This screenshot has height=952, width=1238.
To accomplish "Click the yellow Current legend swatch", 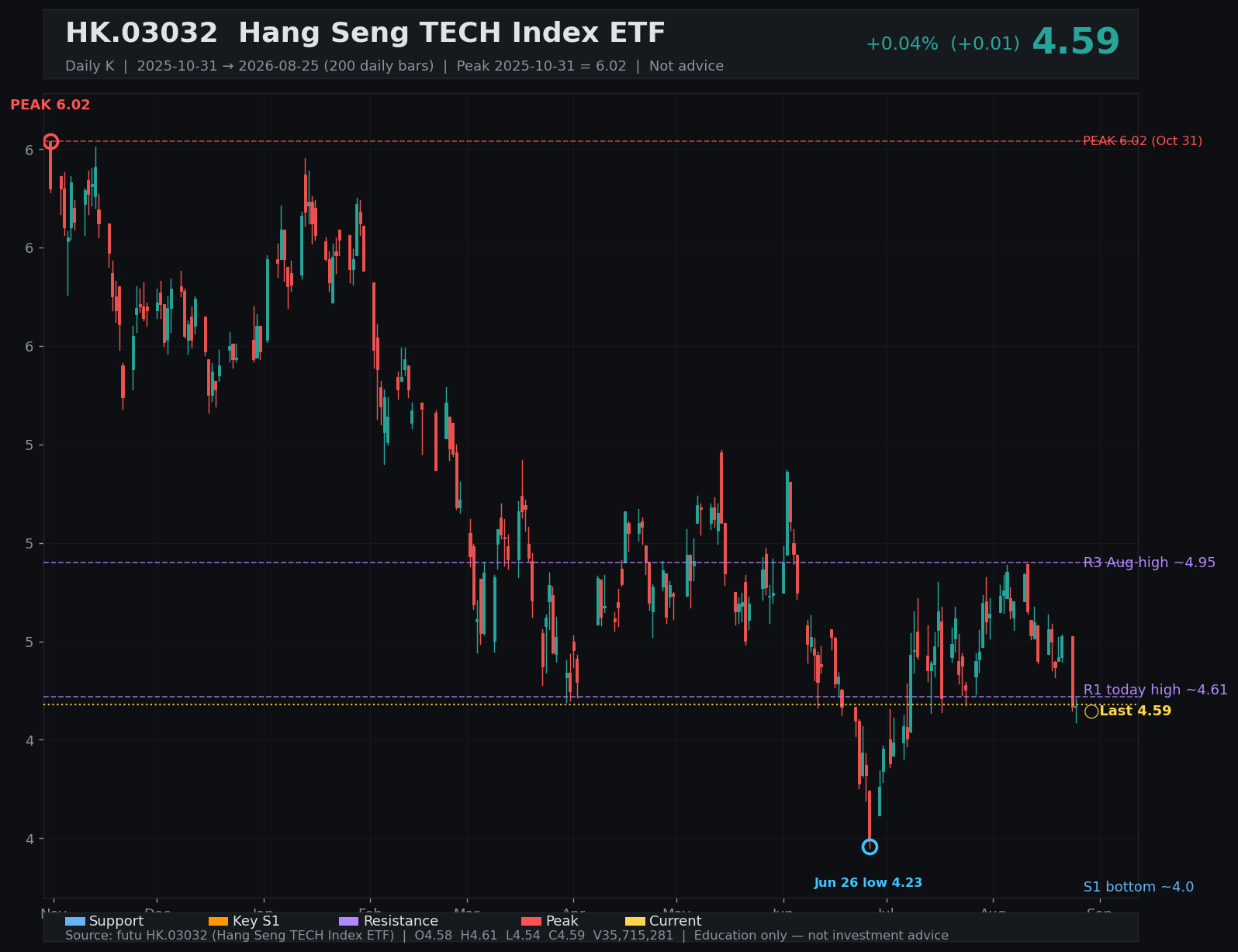I will pyautogui.click(x=635, y=921).
